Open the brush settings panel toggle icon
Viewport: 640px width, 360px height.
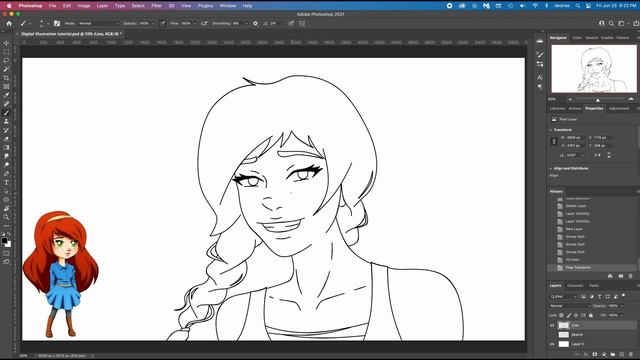point(57,23)
